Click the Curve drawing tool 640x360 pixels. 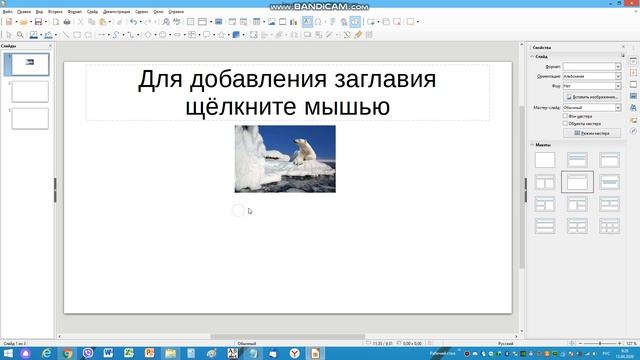116,35
